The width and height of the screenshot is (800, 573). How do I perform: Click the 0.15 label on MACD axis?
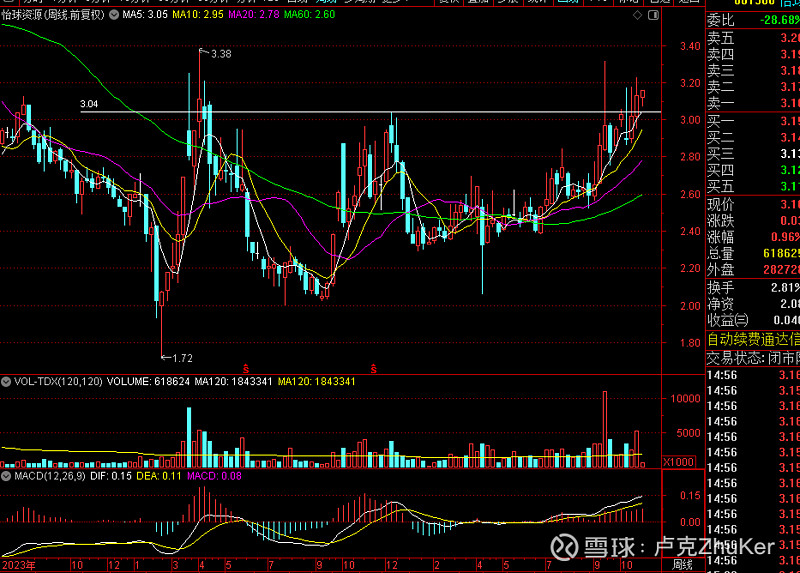[690, 496]
